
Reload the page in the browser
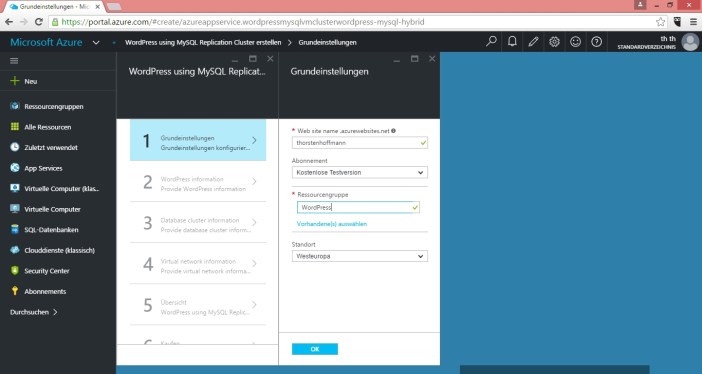pos(39,21)
